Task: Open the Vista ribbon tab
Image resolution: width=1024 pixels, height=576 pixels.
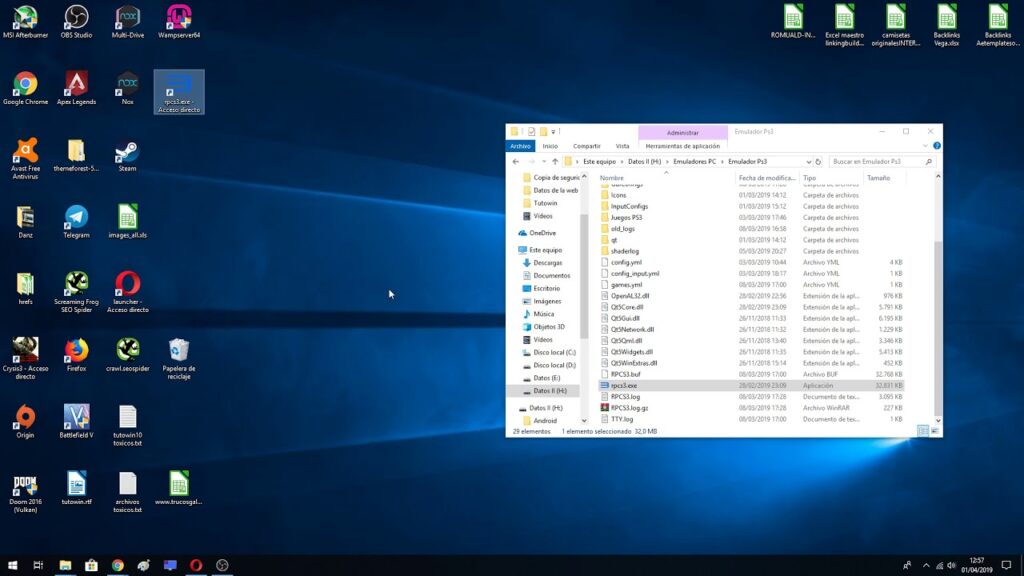Action: click(x=622, y=146)
